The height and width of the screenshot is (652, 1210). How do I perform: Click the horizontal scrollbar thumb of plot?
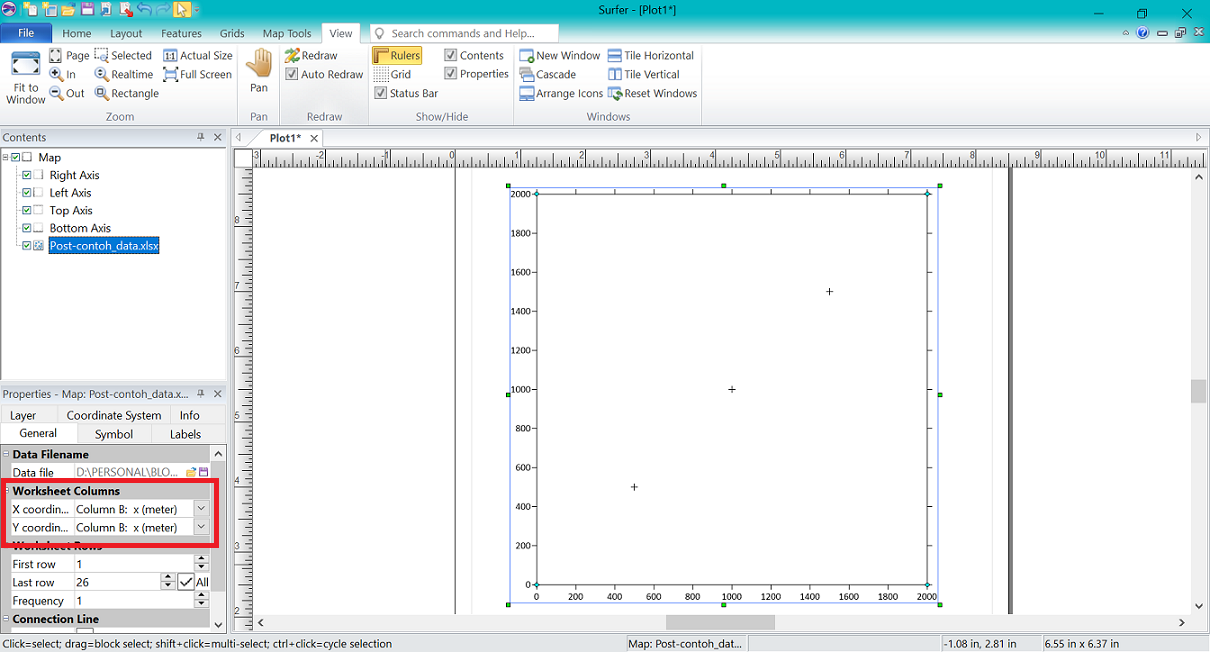[720, 623]
